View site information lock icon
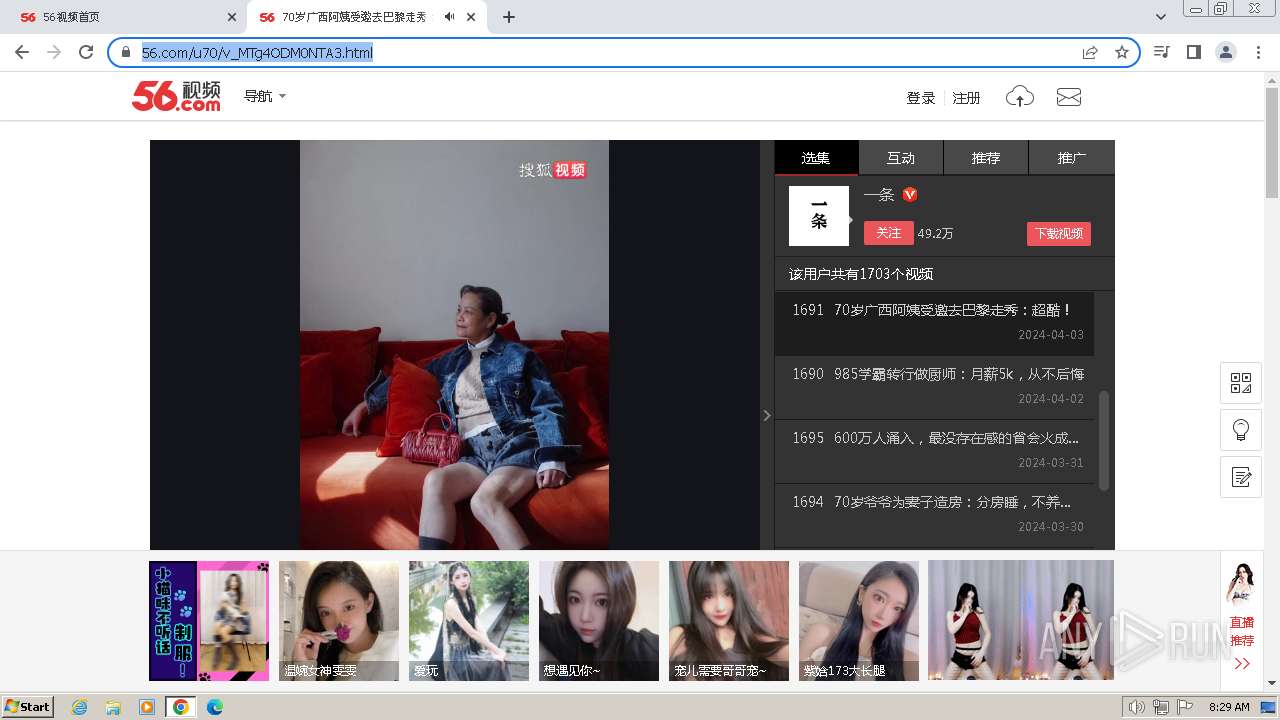 point(126,52)
